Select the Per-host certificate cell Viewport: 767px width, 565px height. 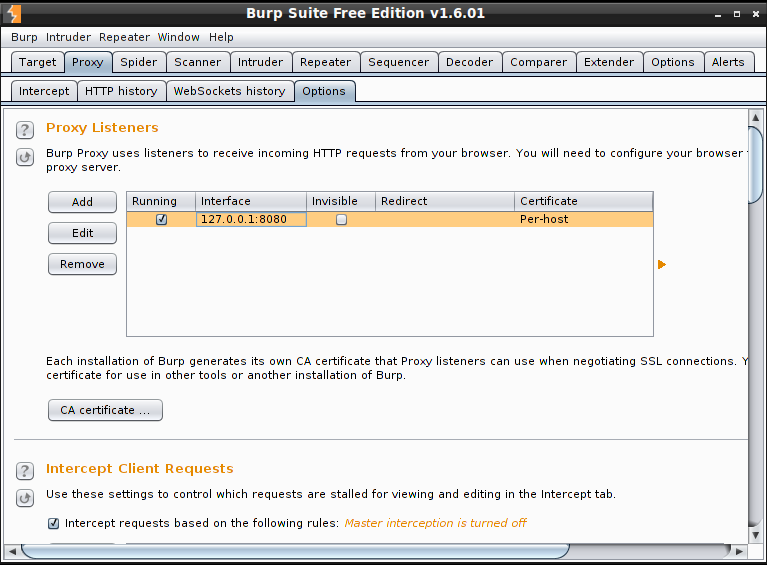point(584,220)
